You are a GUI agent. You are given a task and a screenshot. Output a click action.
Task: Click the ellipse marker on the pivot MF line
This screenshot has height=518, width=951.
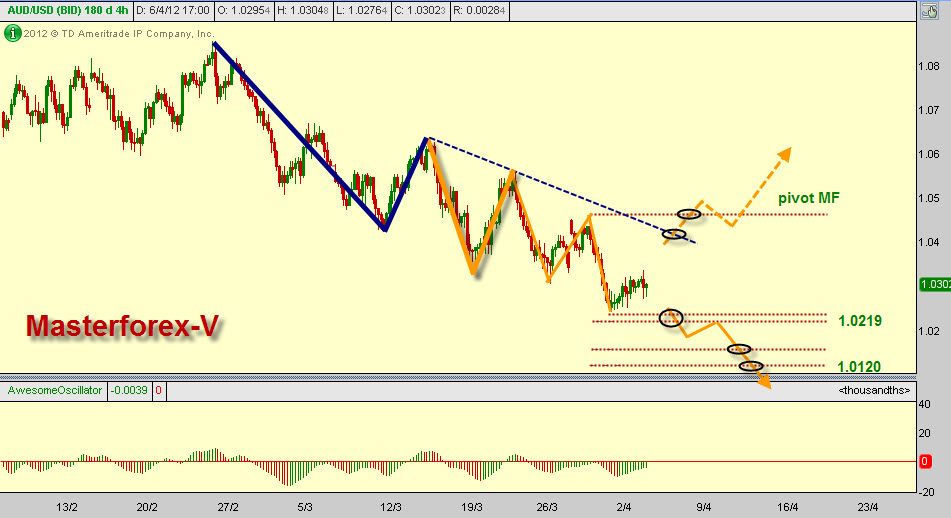[689, 214]
